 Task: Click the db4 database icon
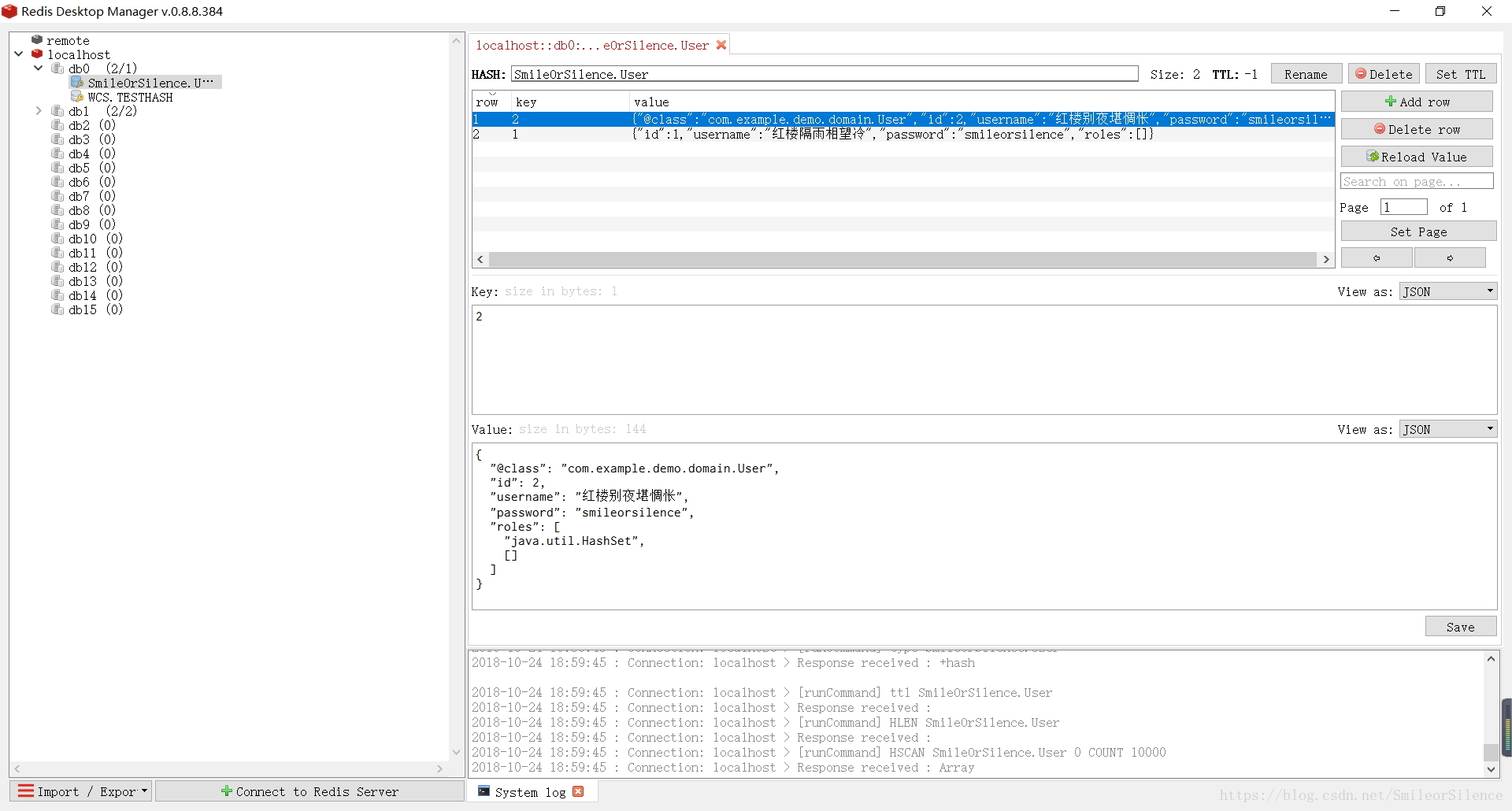pyautogui.click(x=57, y=153)
